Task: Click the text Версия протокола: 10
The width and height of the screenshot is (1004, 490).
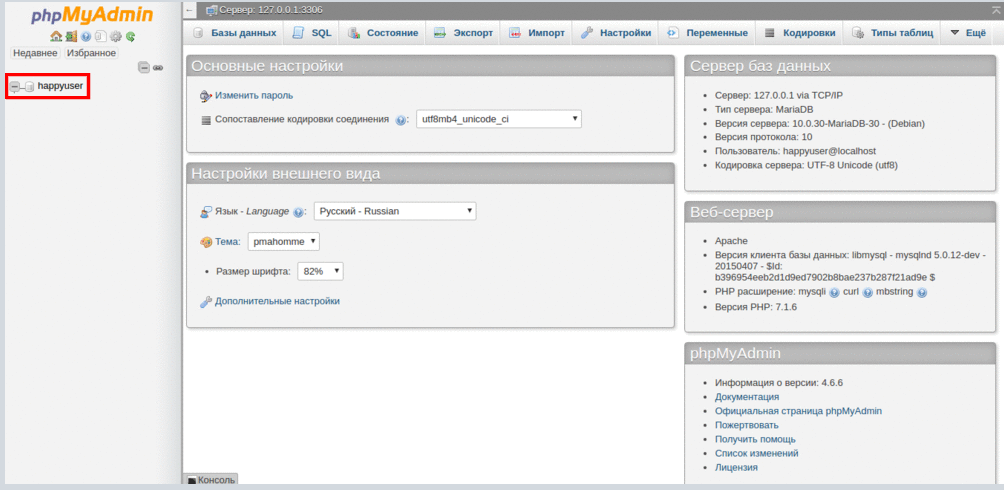Action: 764,137
